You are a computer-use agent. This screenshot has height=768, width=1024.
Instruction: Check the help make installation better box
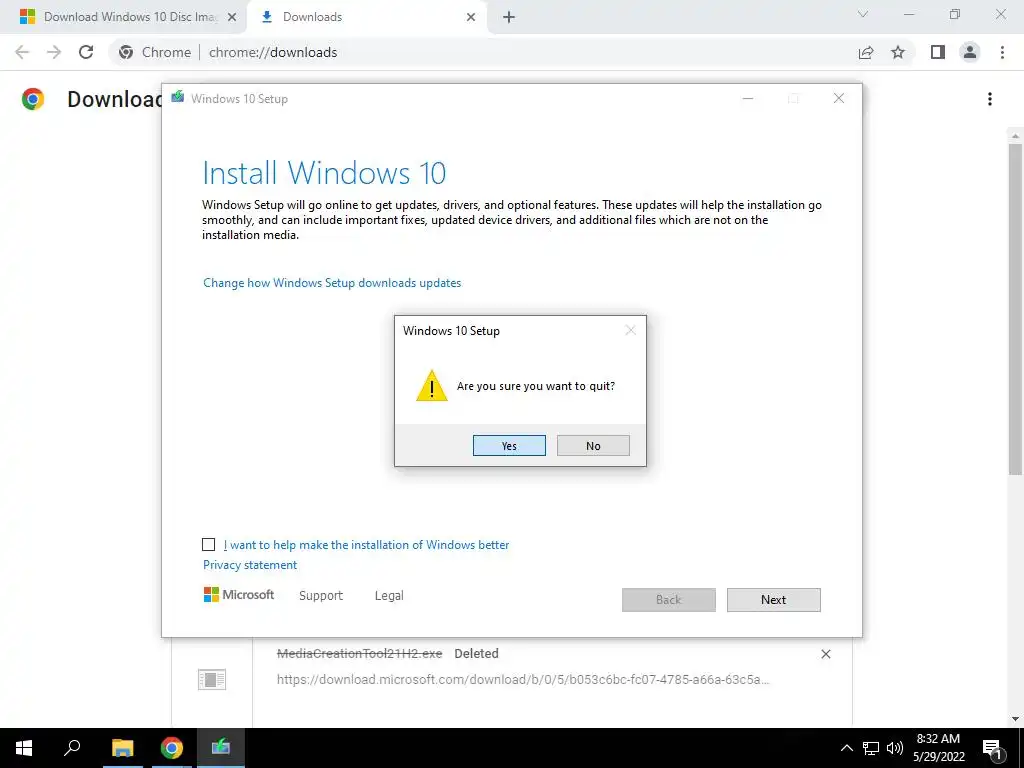point(208,545)
